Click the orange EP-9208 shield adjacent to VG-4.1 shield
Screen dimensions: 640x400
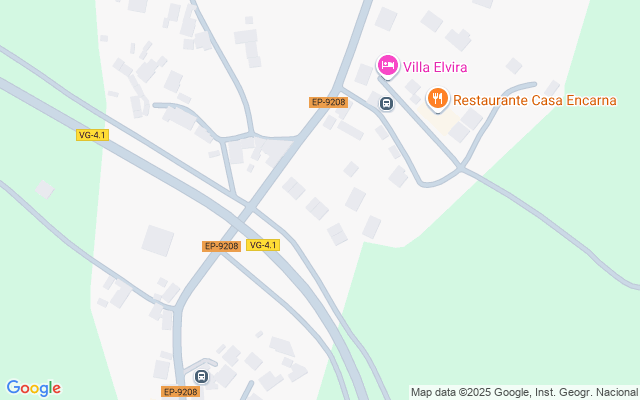(x=221, y=246)
